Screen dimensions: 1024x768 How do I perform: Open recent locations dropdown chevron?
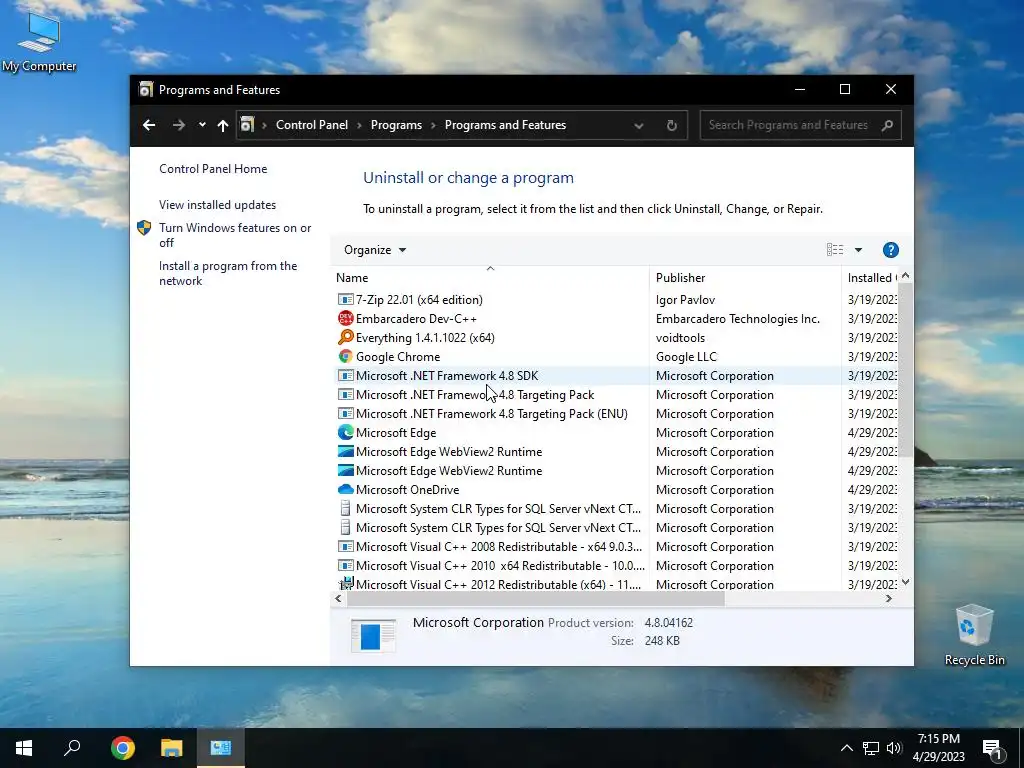tap(202, 125)
